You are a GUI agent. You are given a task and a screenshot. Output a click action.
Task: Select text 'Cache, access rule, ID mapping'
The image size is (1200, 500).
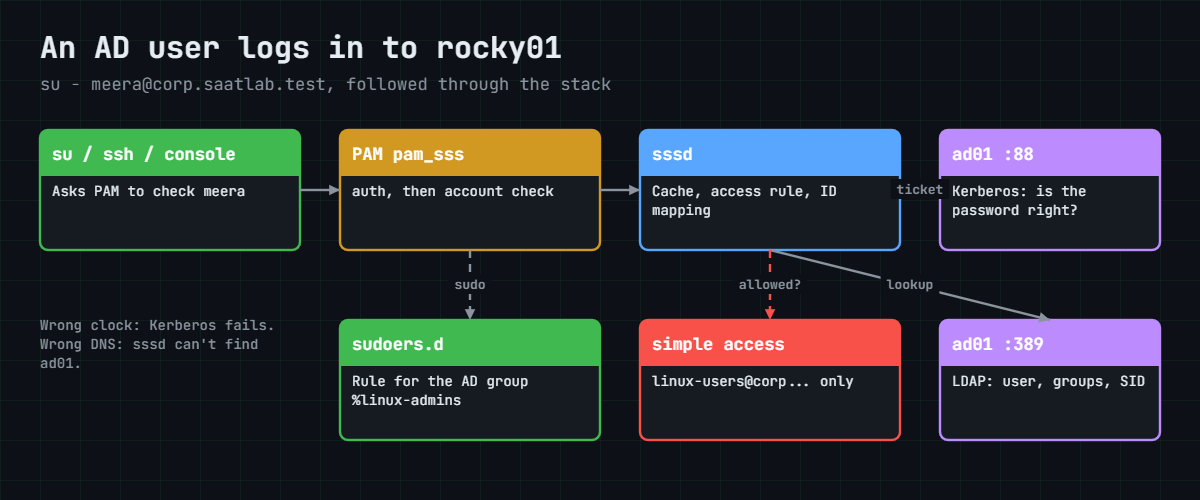tap(745, 201)
